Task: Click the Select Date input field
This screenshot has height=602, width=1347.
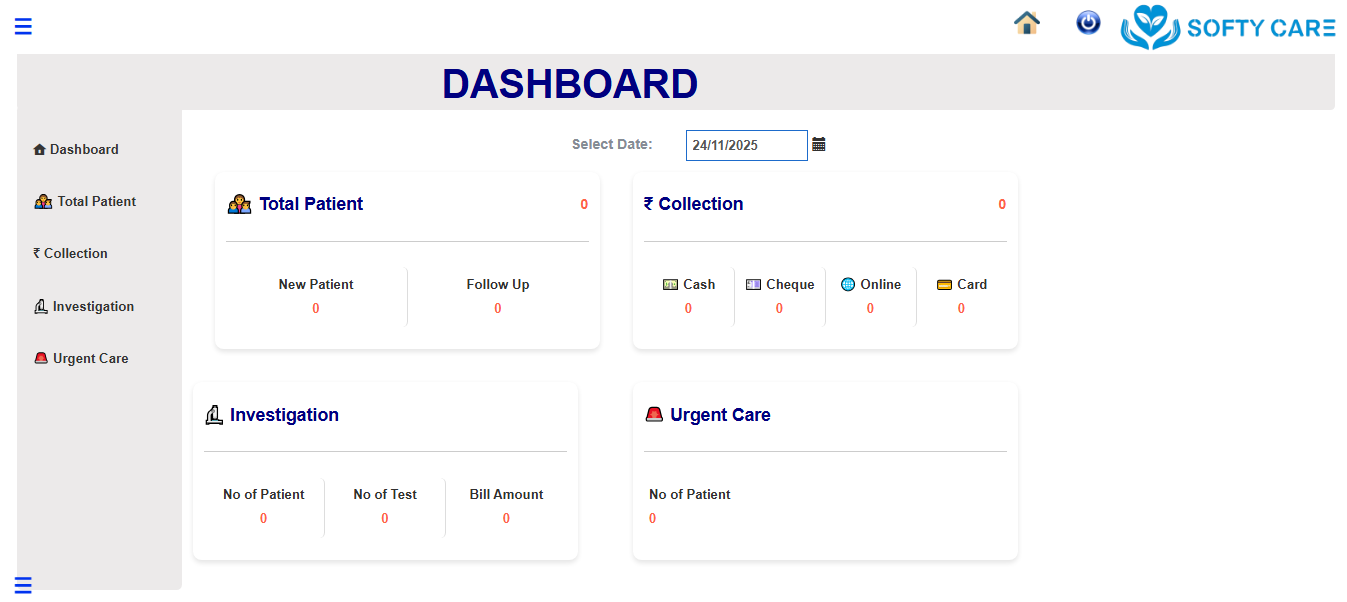Action: pos(747,145)
